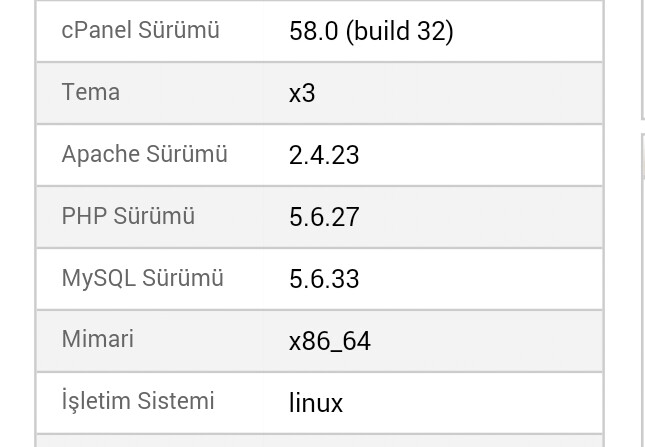Select the PHP version 5.6.27 value
Screen dimensions: 645x447
(x=324, y=217)
